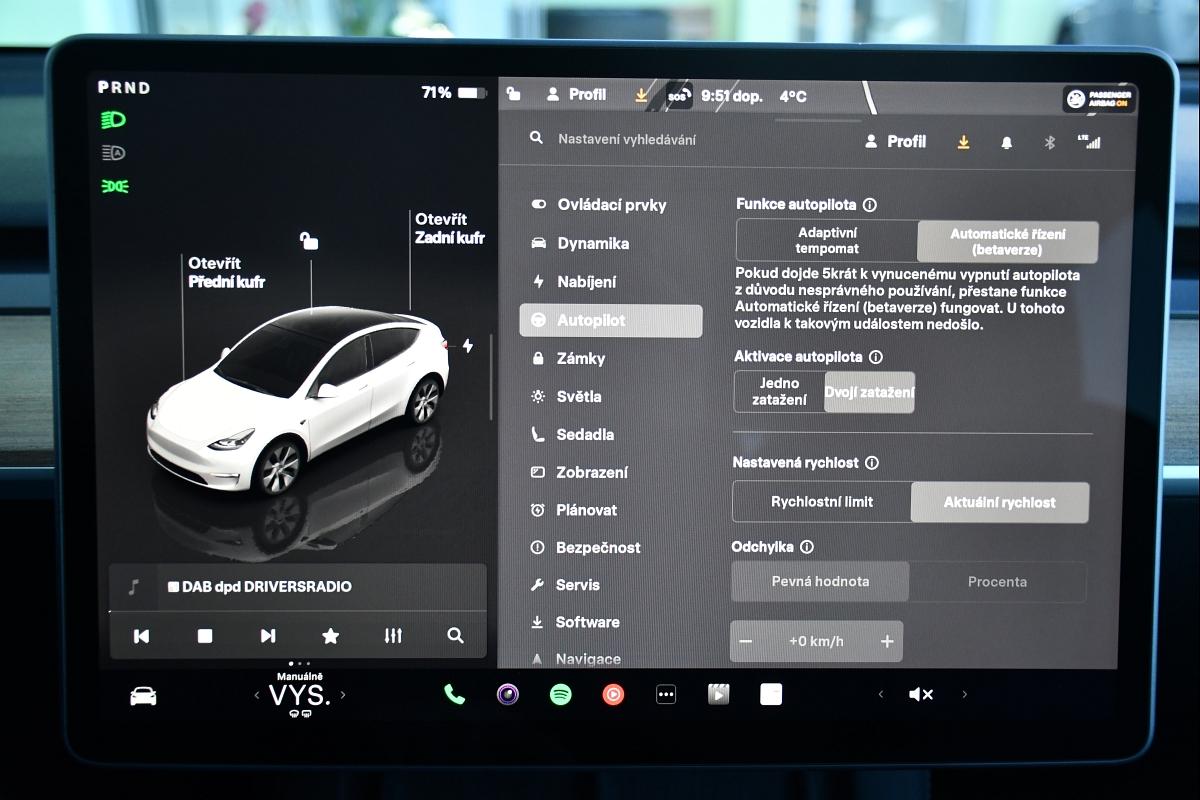1200x800 pixels.
Task: Tap the Bluetooth icon in settings header
Action: pyautogui.click(x=1050, y=143)
